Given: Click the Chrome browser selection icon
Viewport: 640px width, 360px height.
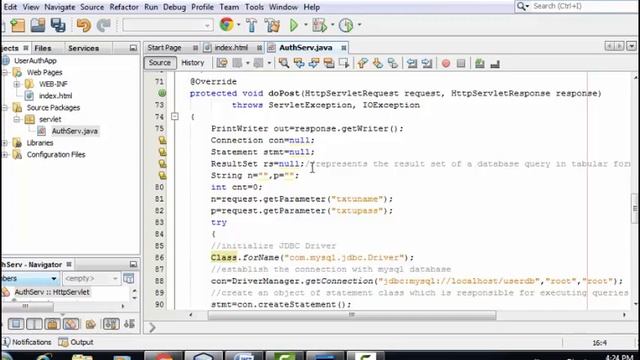Looking at the screenshot, I should tap(227, 25).
